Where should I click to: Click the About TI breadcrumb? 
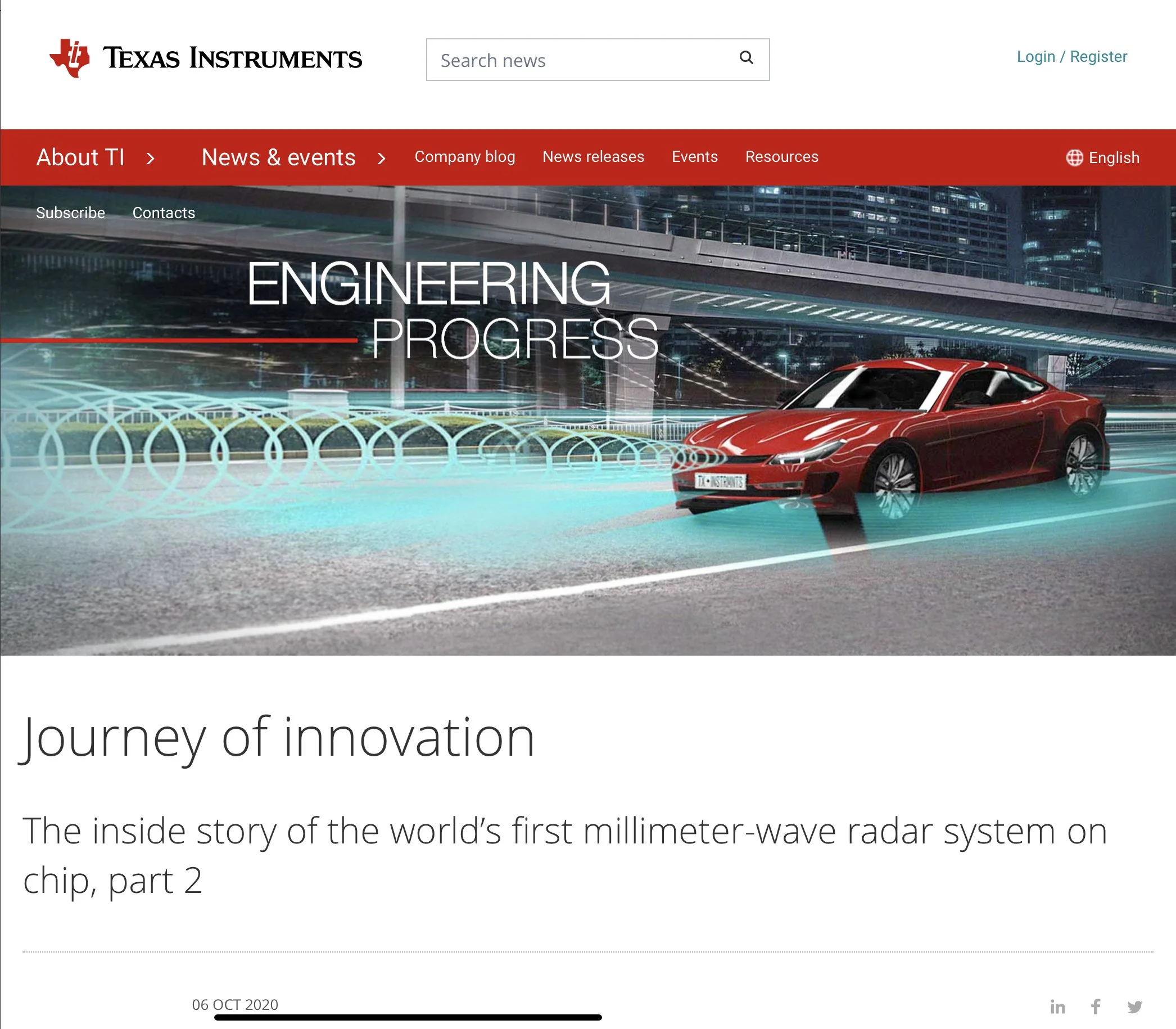(80, 157)
